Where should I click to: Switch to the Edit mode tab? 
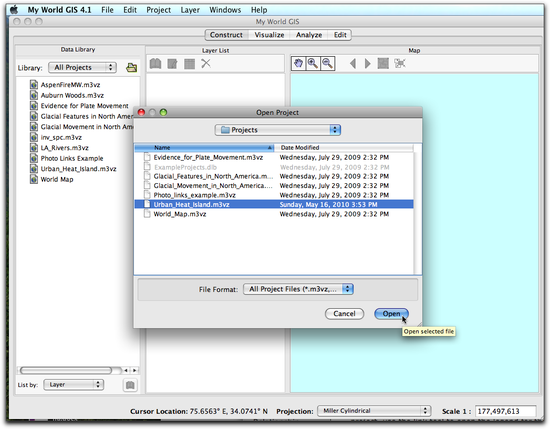[340, 35]
